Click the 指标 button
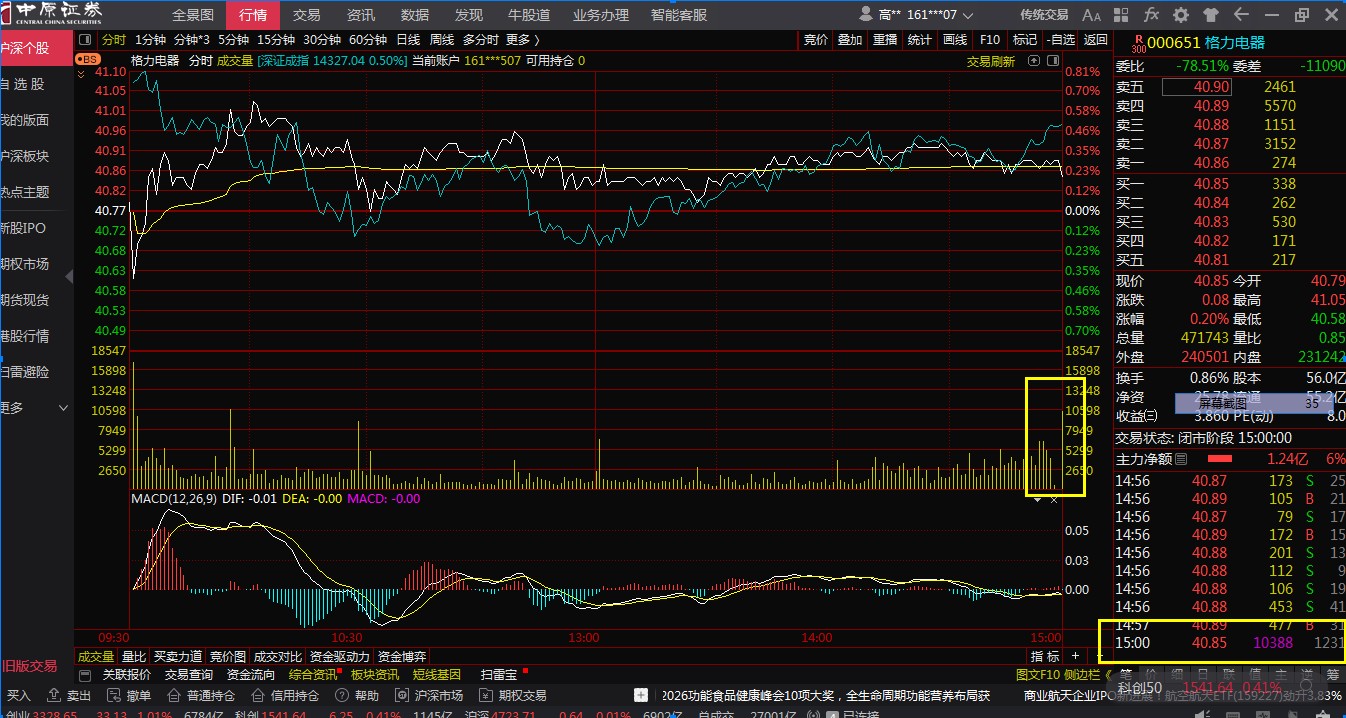The width and height of the screenshot is (1346, 718). click(1045, 656)
